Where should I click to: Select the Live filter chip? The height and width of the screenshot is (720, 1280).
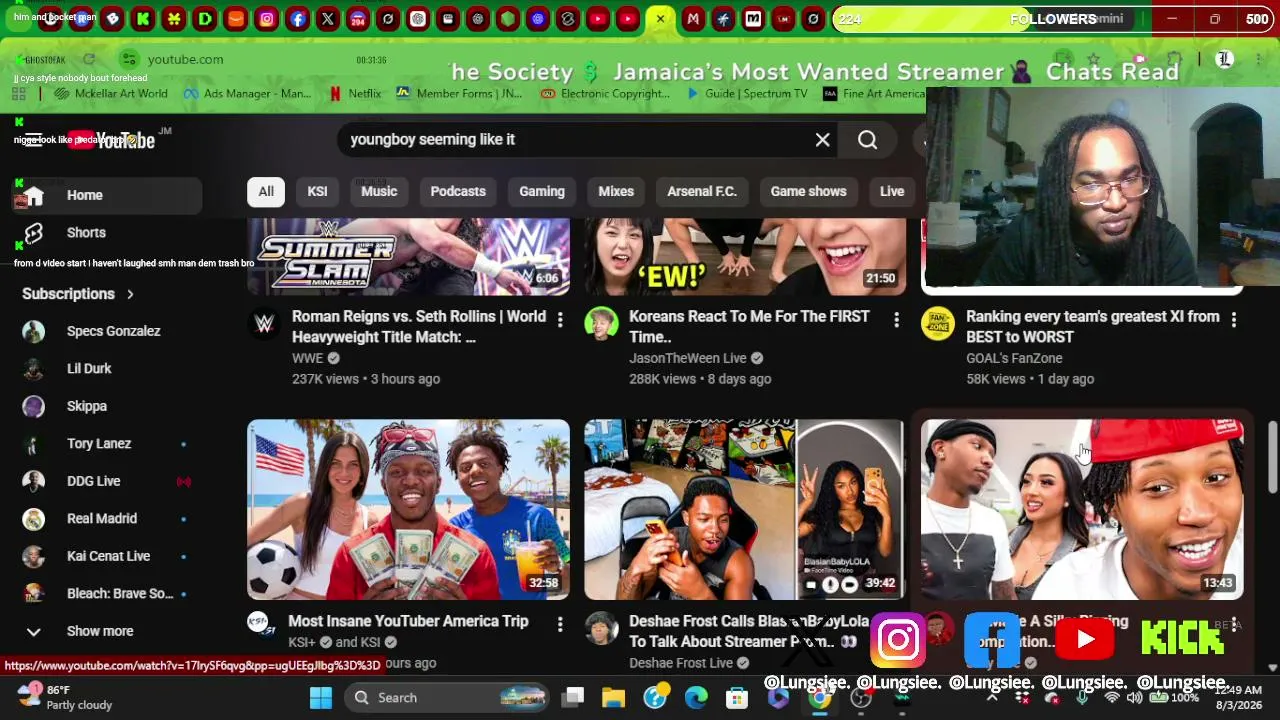coord(892,192)
